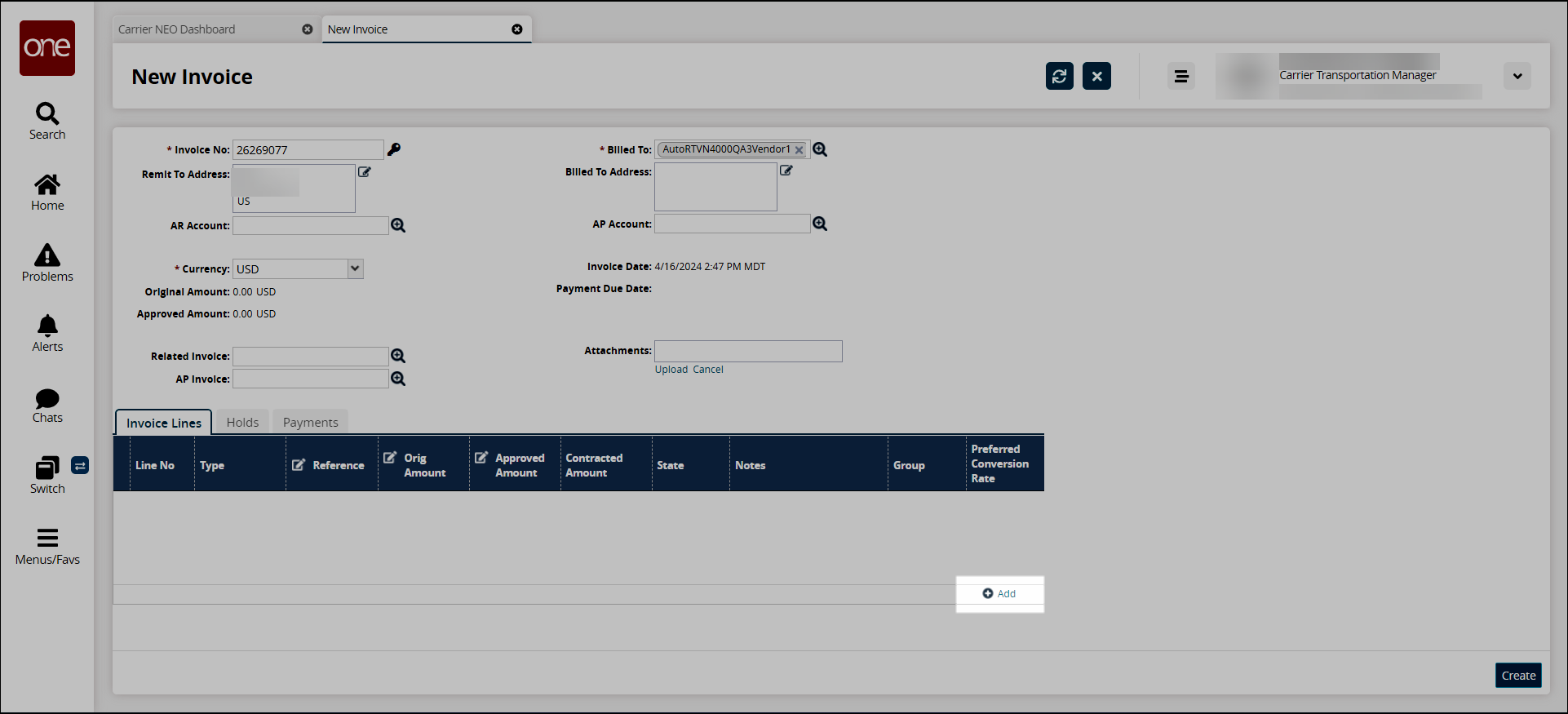
Task: Edit the Remit To Address
Action: click(365, 172)
